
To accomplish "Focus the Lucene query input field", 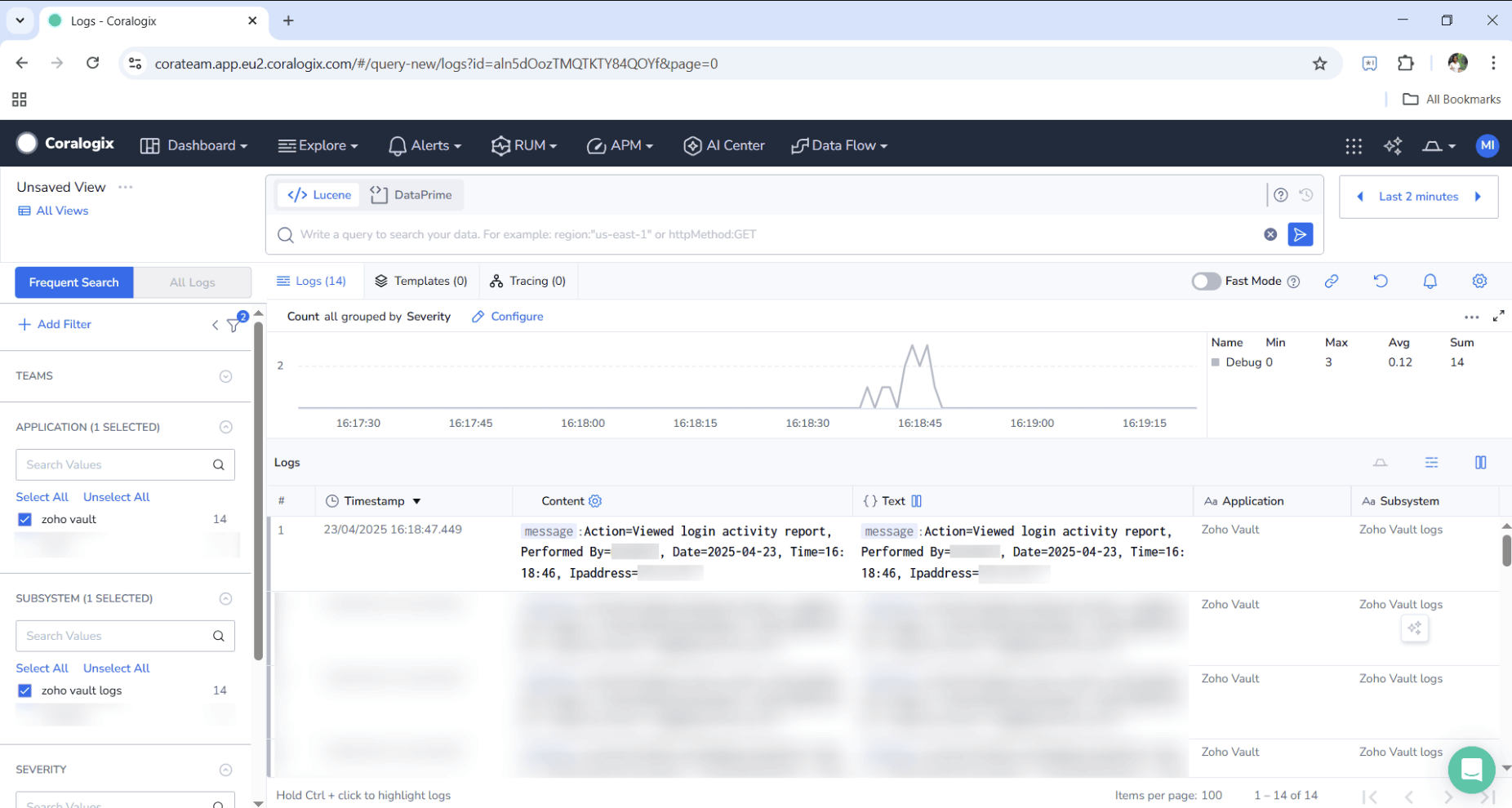I will pos(776,234).
